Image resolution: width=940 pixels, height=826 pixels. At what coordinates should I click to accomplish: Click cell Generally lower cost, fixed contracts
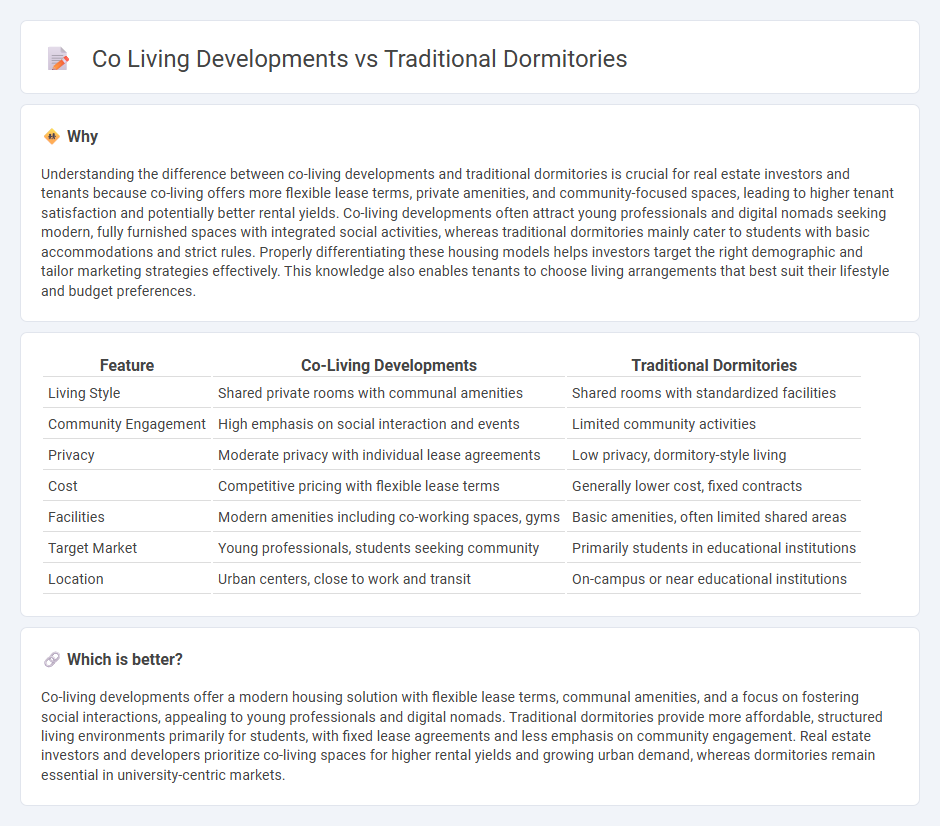[x=687, y=486]
